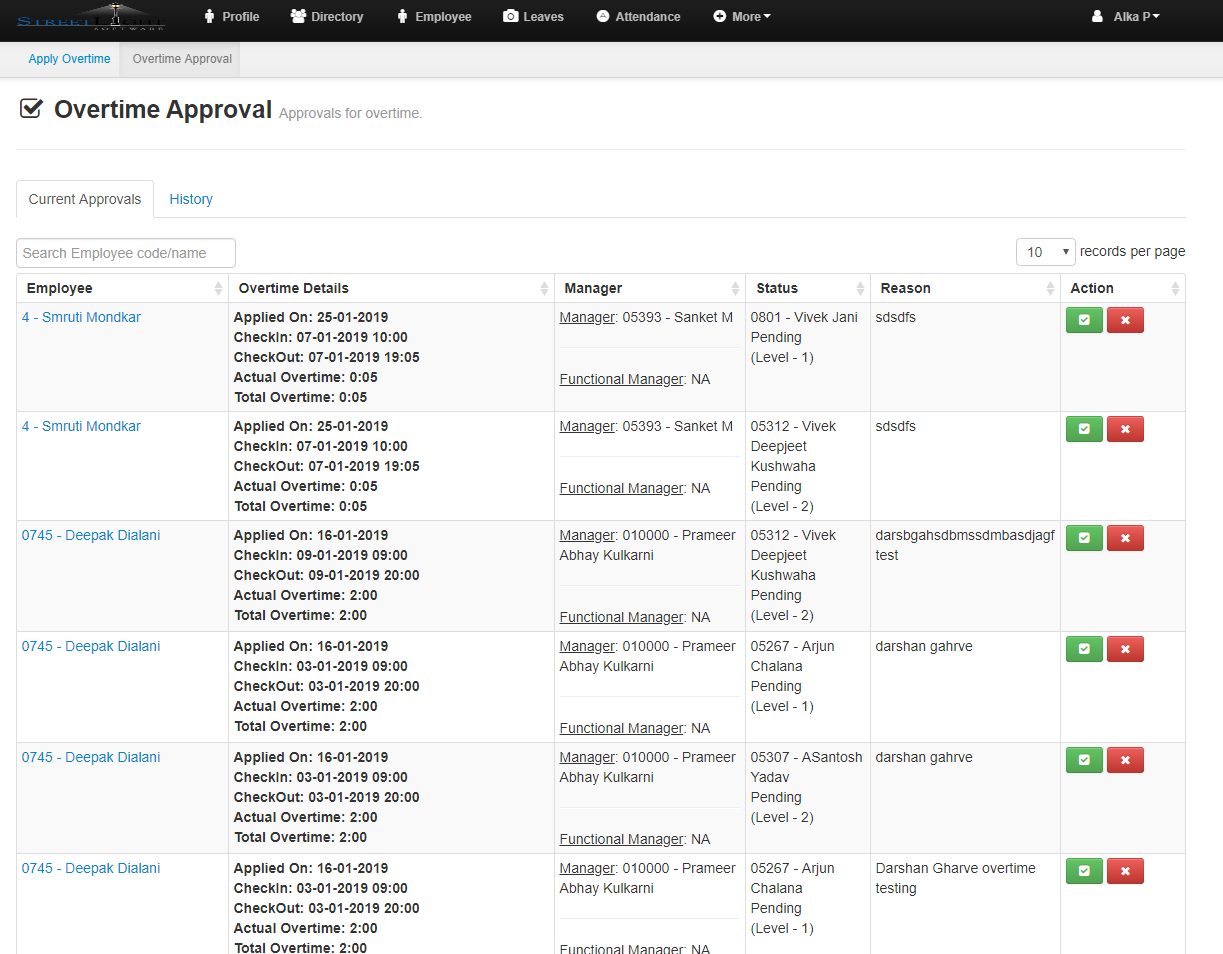Screen dimensions: 1223x954
Task: Reject second Smruti Mondkar Level 2 request
Action: pyautogui.click(x=1125, y=429)
